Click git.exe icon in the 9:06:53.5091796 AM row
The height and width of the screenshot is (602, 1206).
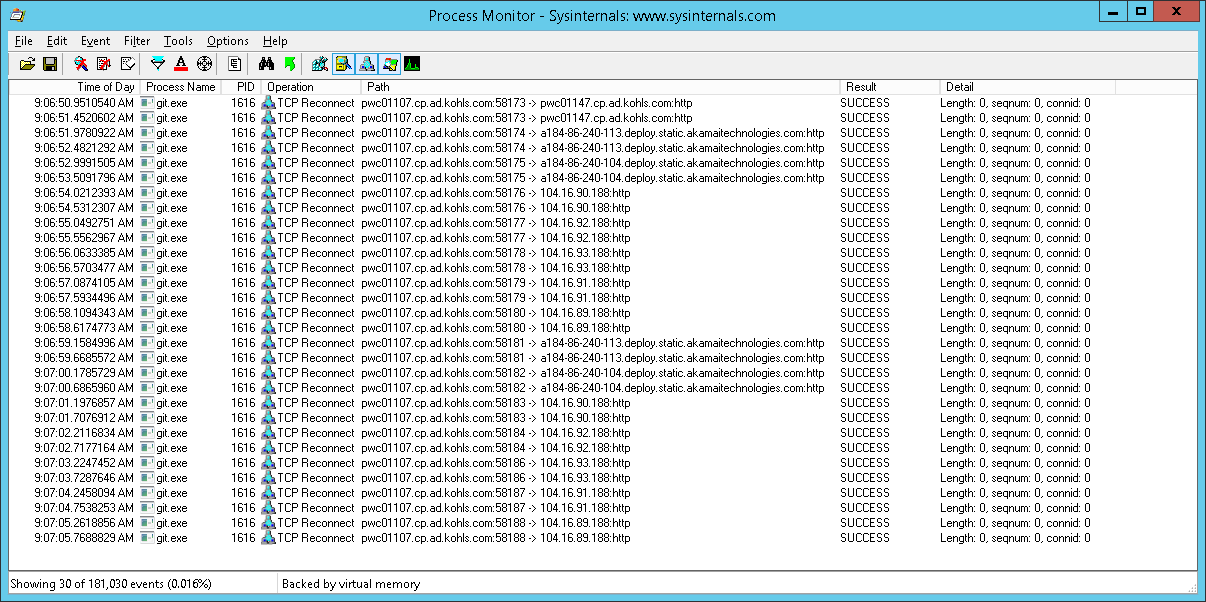(147, 178)
